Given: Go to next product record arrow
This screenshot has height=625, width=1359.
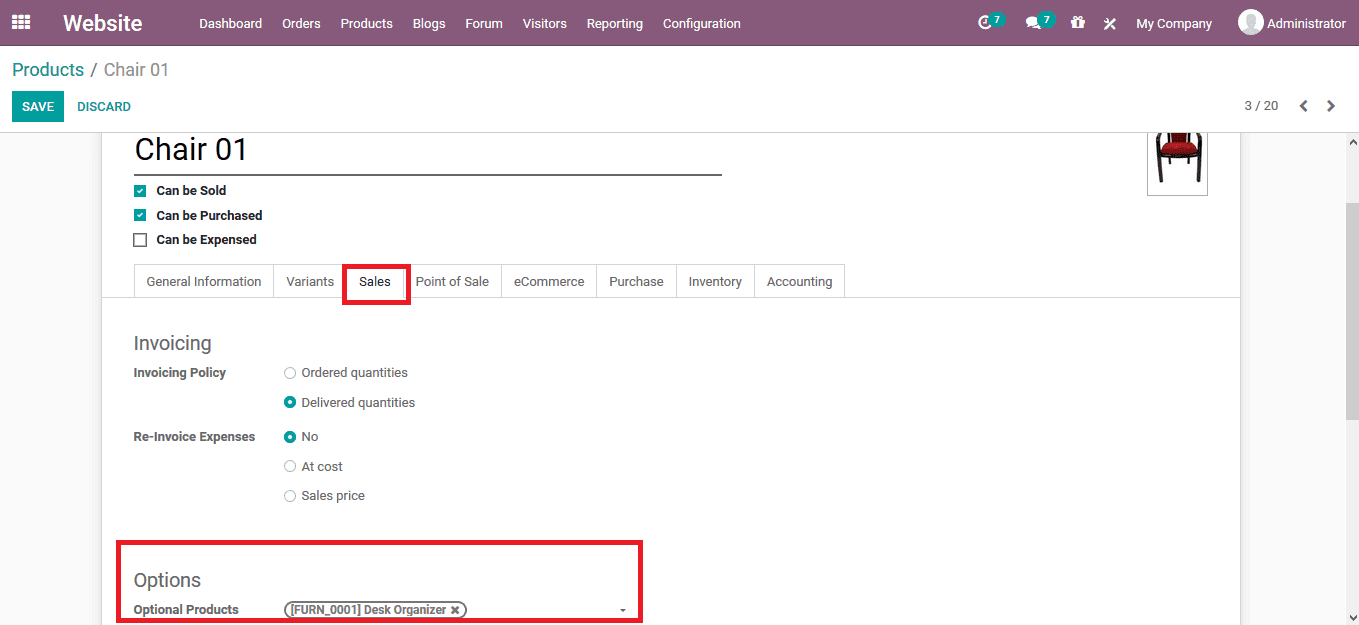Looking at the screenshot, I should [1330, 106].
